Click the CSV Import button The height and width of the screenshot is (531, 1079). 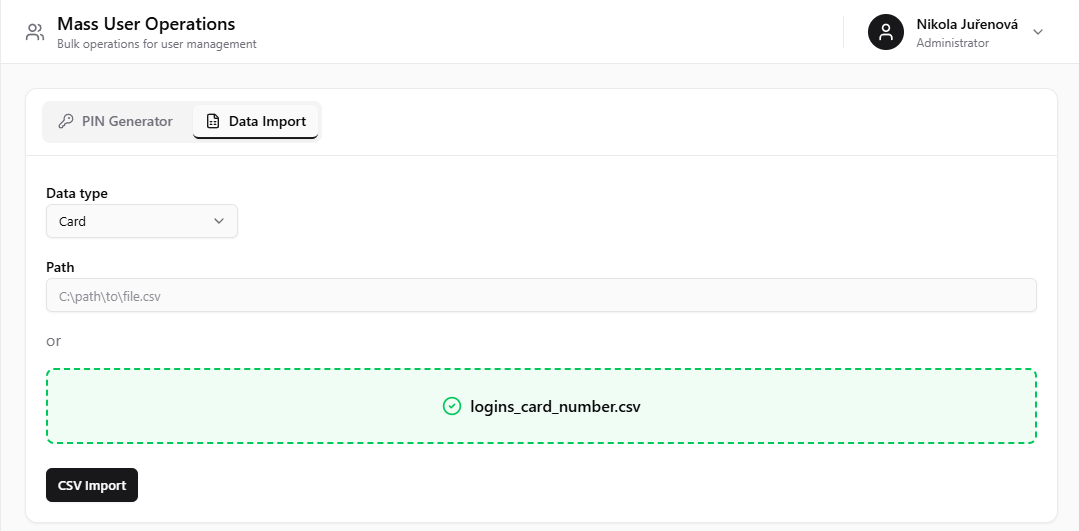tap(92, 485)
